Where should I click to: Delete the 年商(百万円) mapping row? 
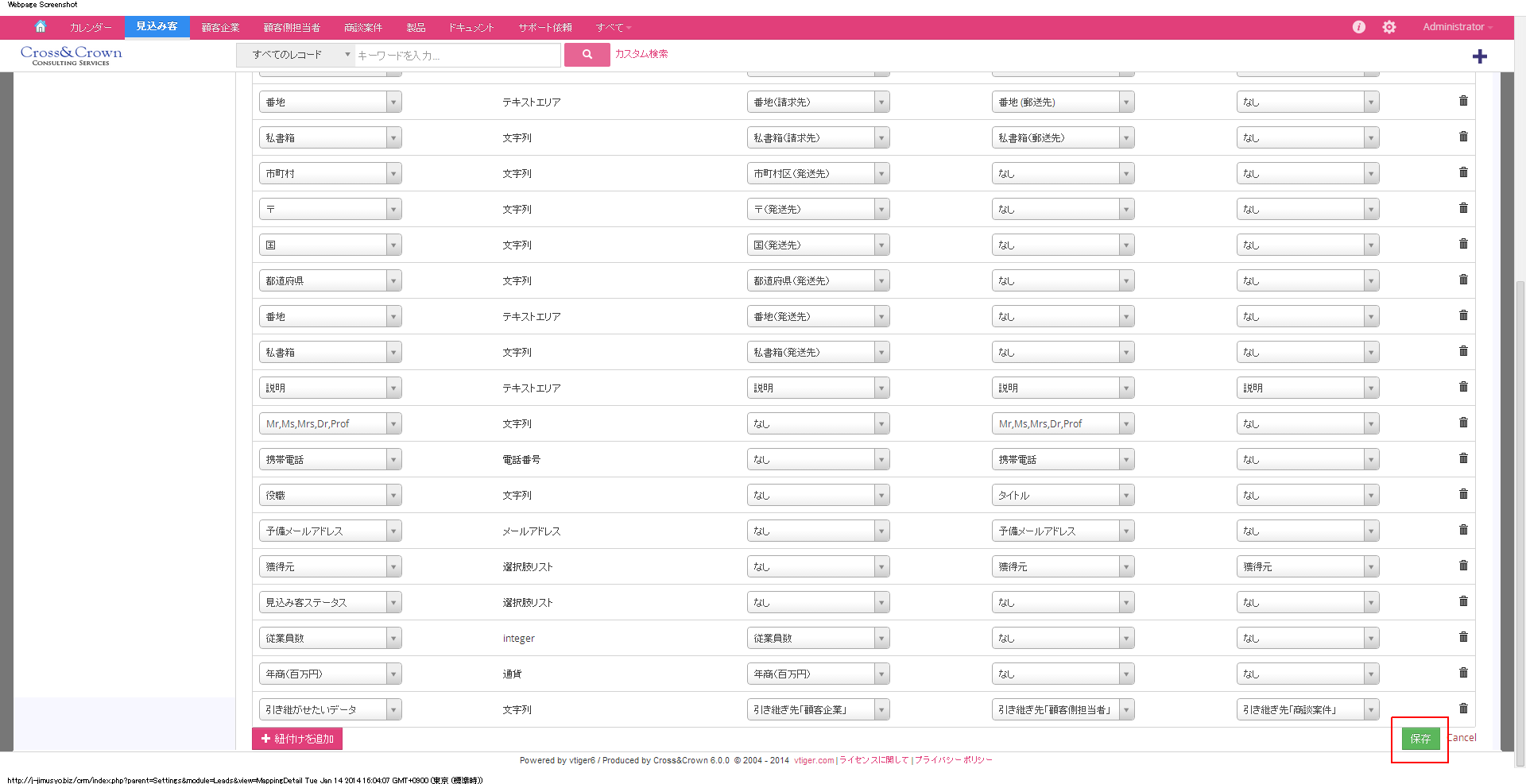point(1463,673)
